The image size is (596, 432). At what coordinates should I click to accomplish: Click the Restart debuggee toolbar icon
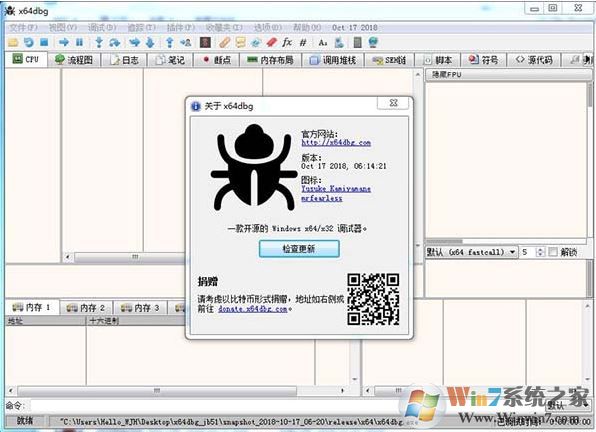tap(29, 43)
